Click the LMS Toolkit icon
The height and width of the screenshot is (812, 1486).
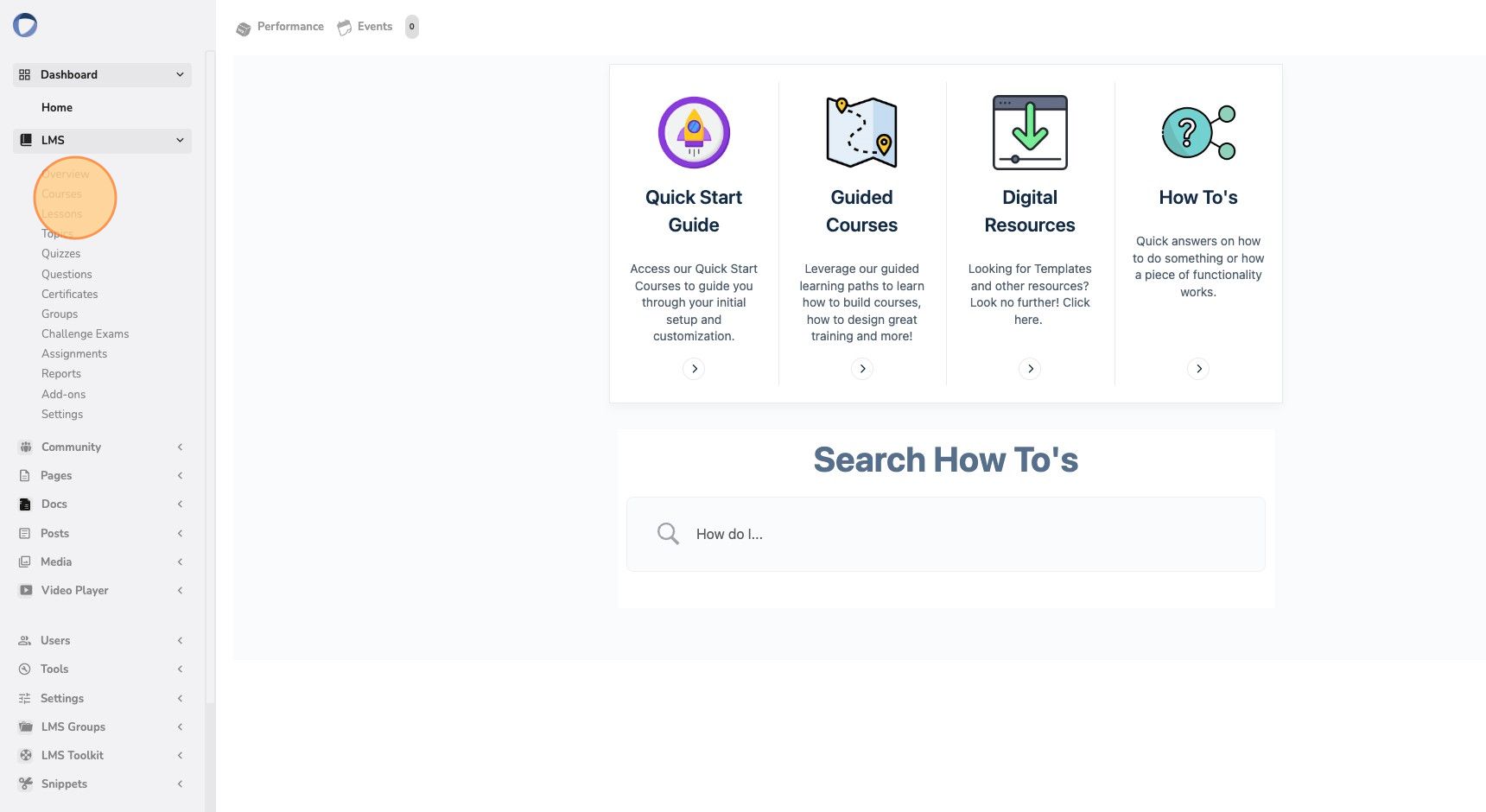click(26, 755)
